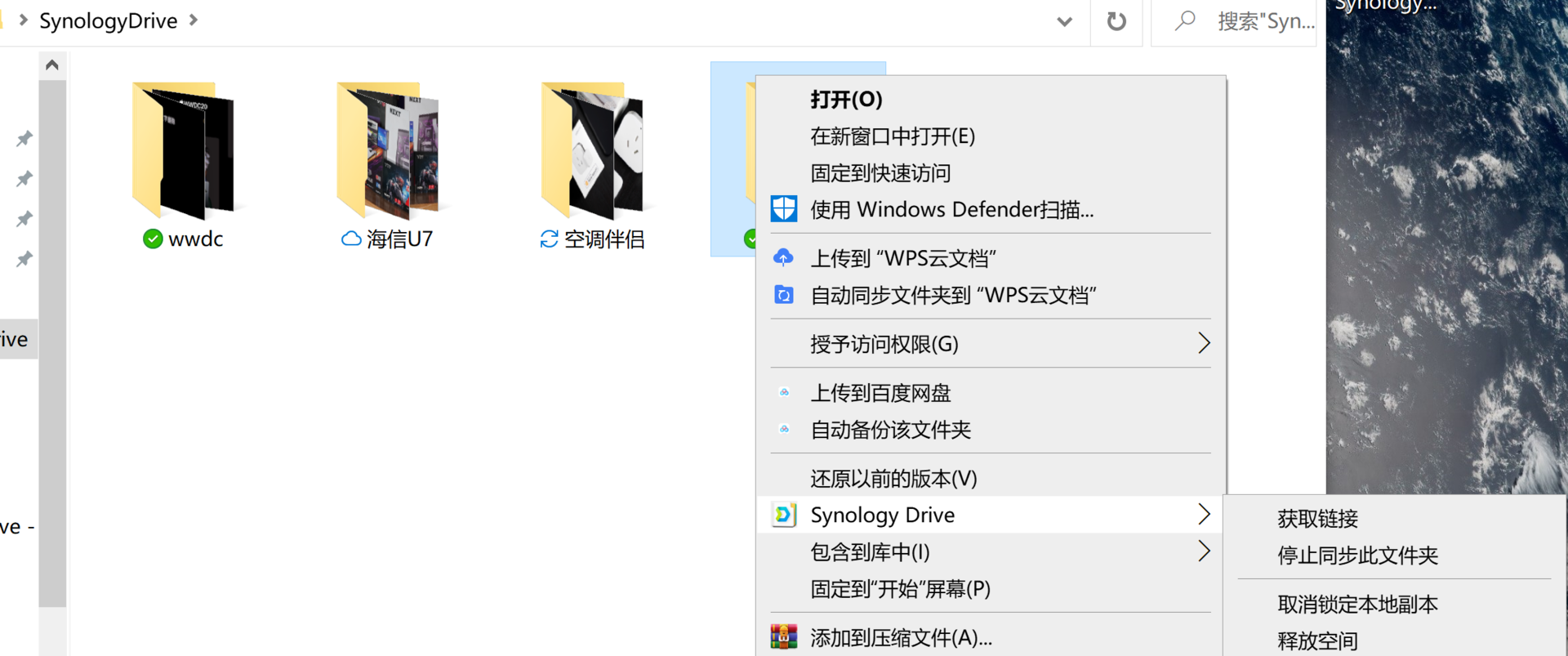The image size is (1568, 656).
Task: Click the fourth quick access pin icon
Action: (x=24, y=259)
